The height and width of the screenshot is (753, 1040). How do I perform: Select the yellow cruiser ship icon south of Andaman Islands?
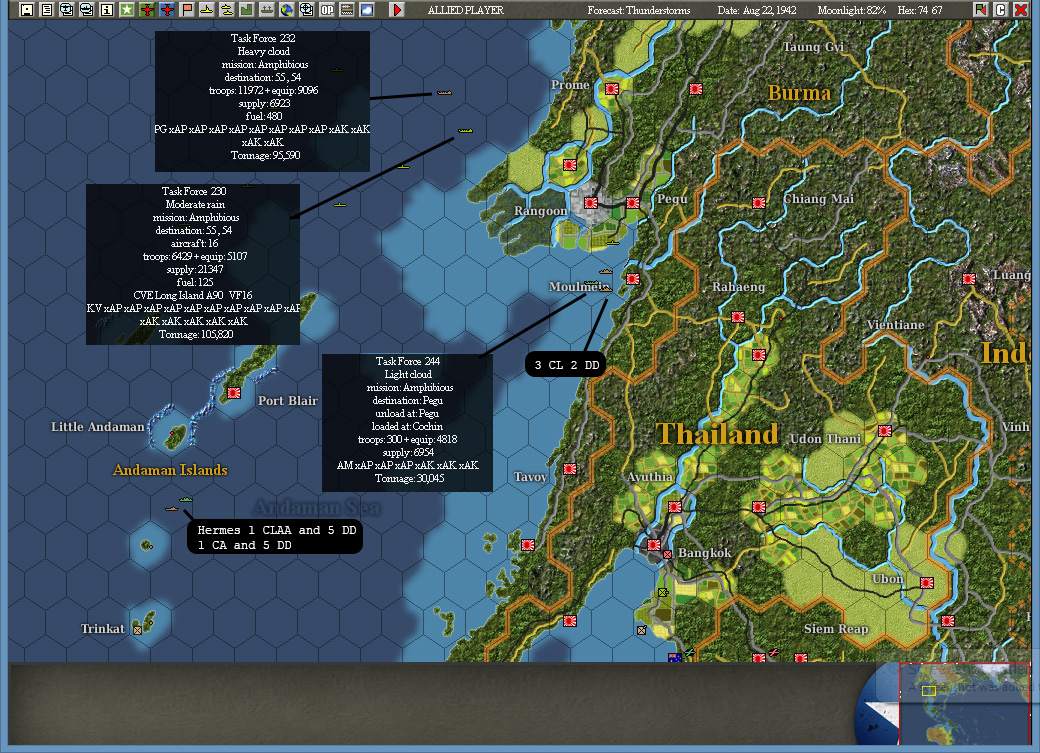[172, 509]
